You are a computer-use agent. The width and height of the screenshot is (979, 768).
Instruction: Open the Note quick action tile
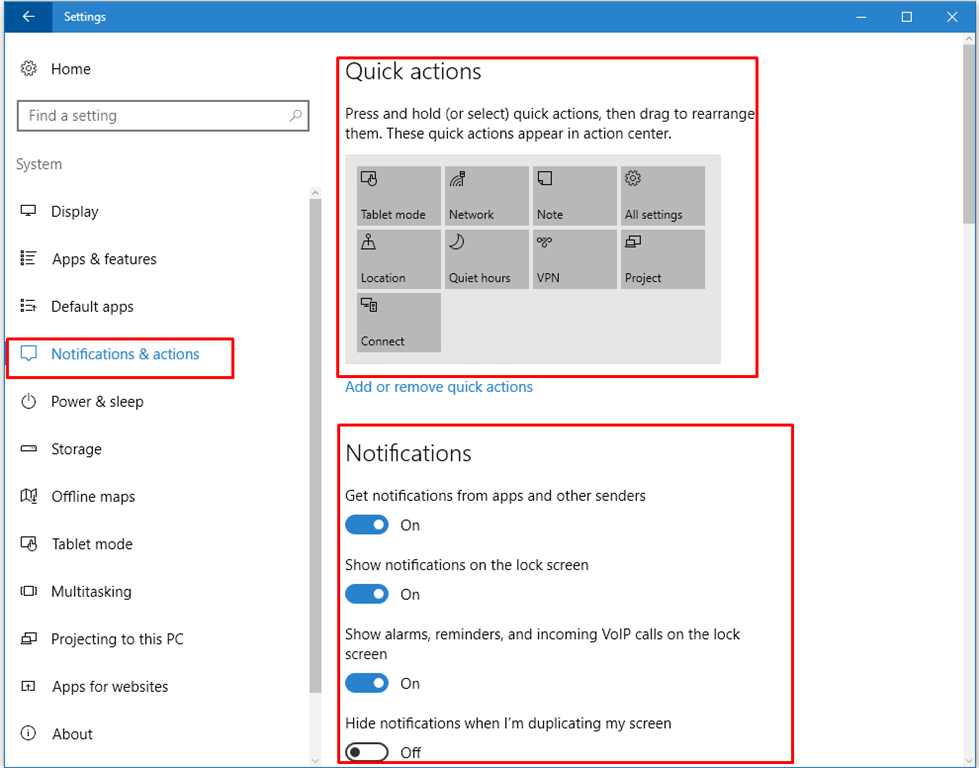[574, 195]
